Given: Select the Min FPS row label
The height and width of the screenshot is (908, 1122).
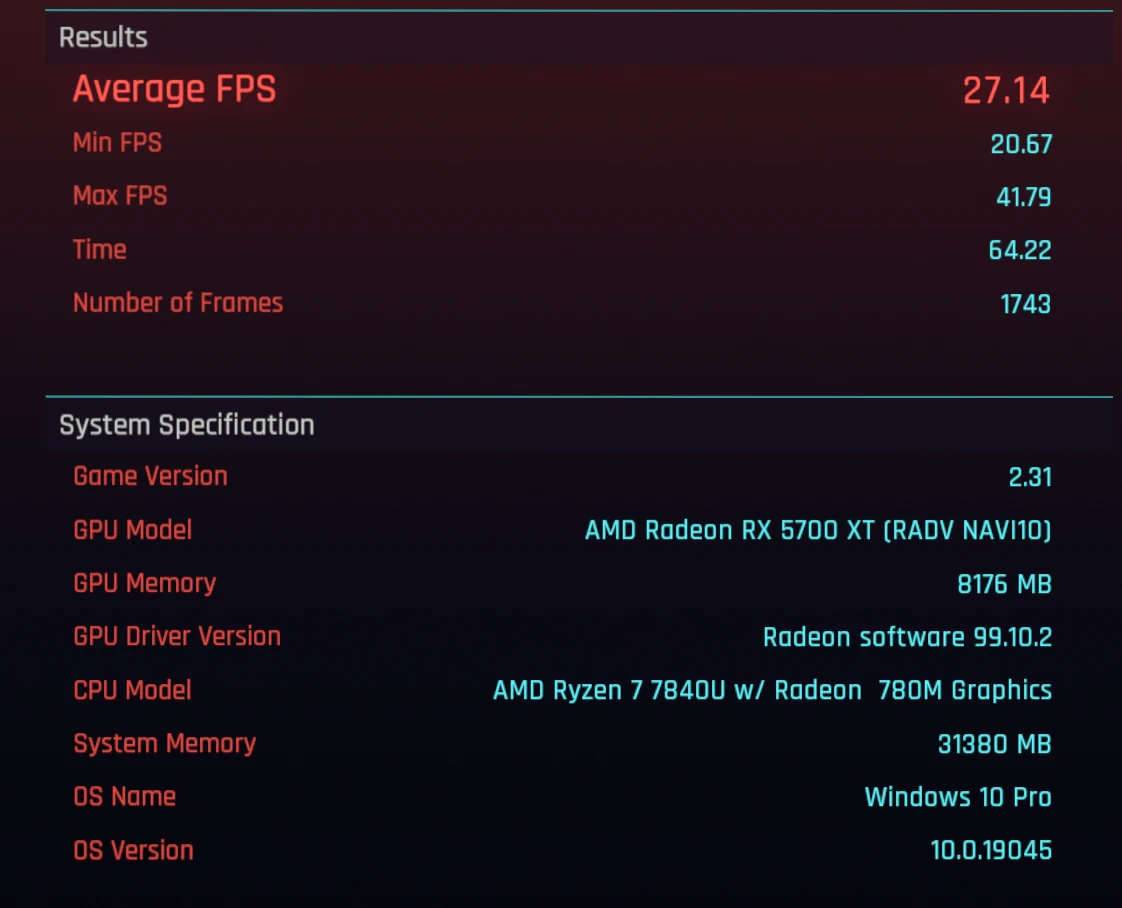Looking at the screenshot, I should click(117, 142).
